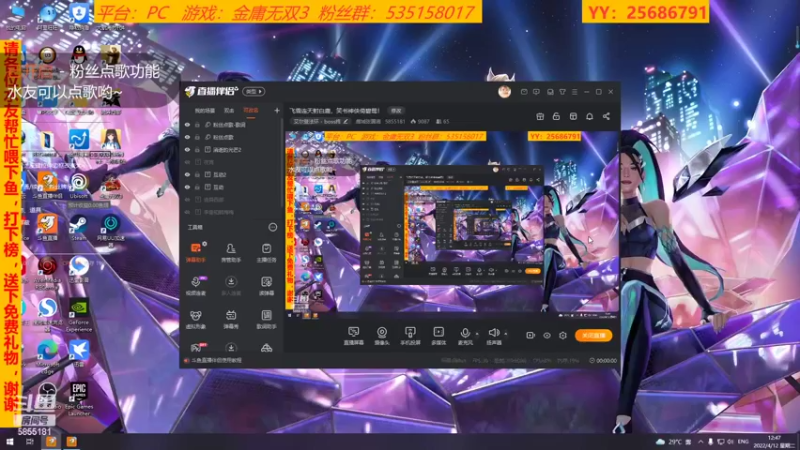The width and height of the screenshot is (800, 450).
Task: Click the taskbar clock showing 12:47
Action: pos(774,442)
